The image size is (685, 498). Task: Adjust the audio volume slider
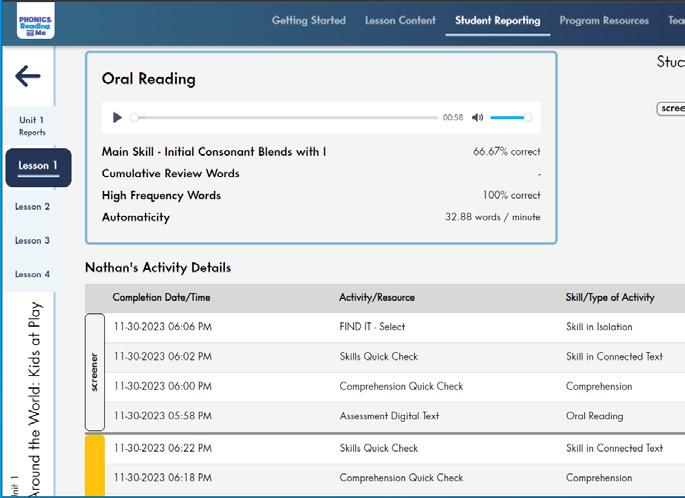click(510, 118)
